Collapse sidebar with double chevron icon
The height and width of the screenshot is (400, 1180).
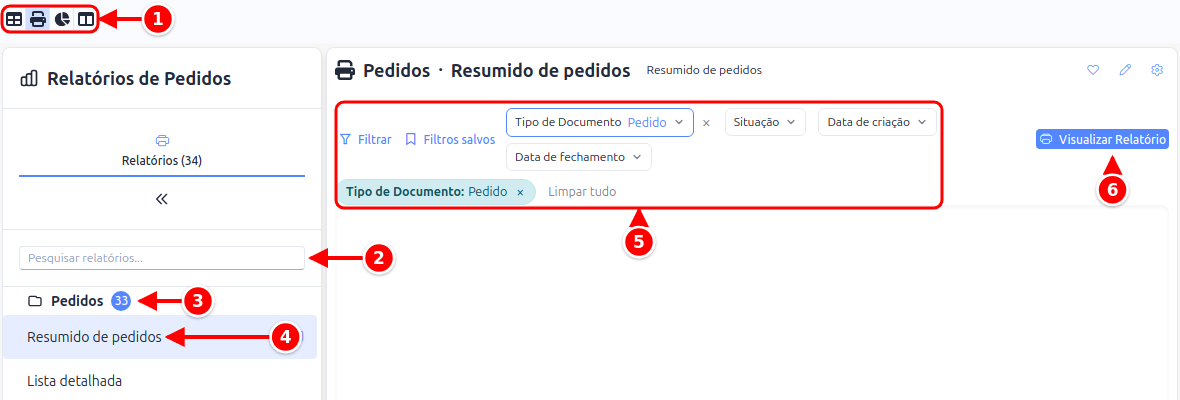[x=161, y=199]
